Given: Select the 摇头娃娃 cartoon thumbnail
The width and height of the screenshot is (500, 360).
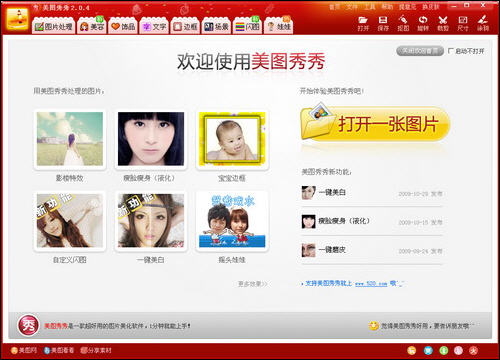Looking at the screenshot, I should [232, 221].
